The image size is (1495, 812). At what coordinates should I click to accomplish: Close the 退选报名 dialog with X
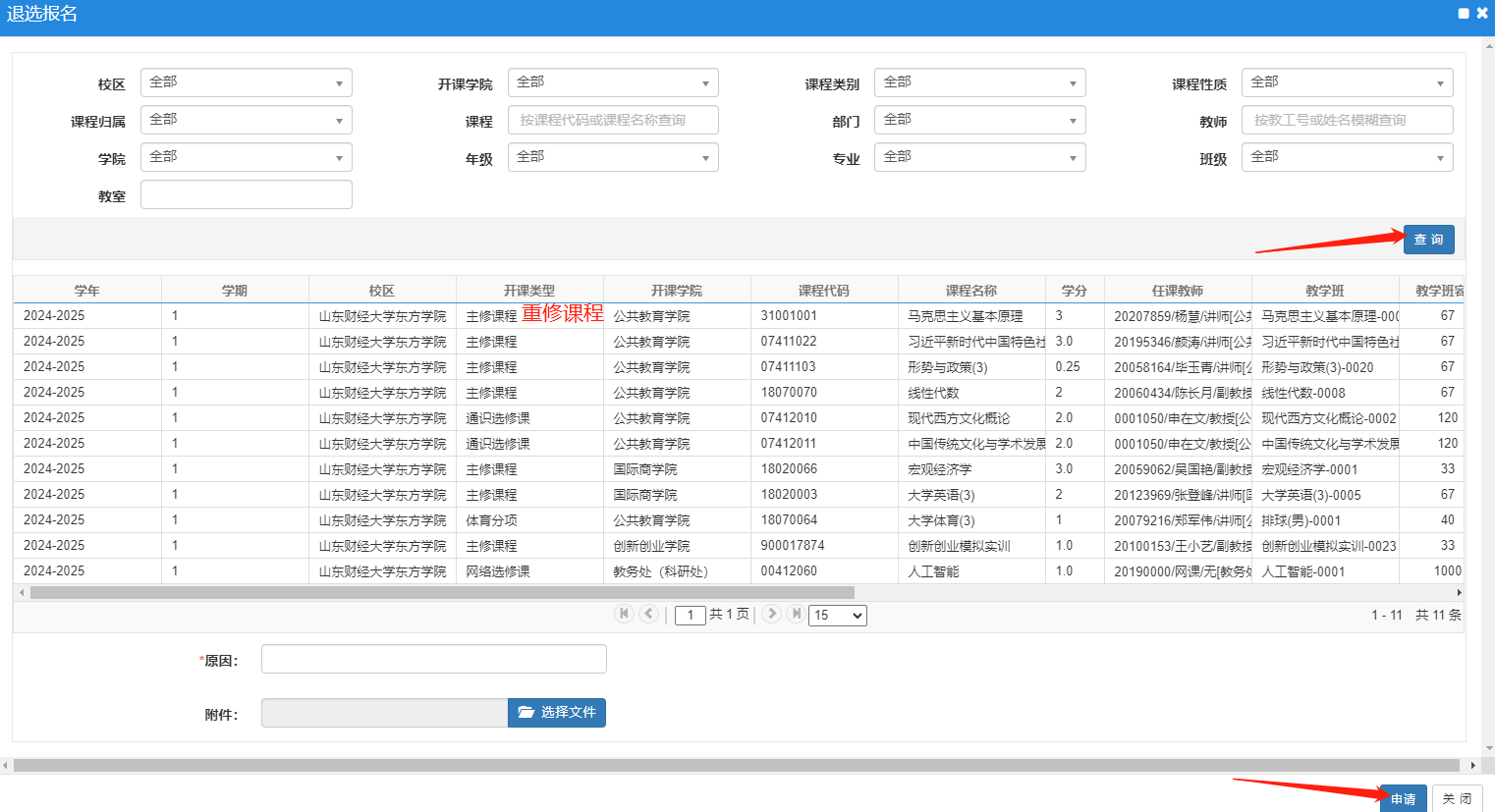(x=1482, y=14)
